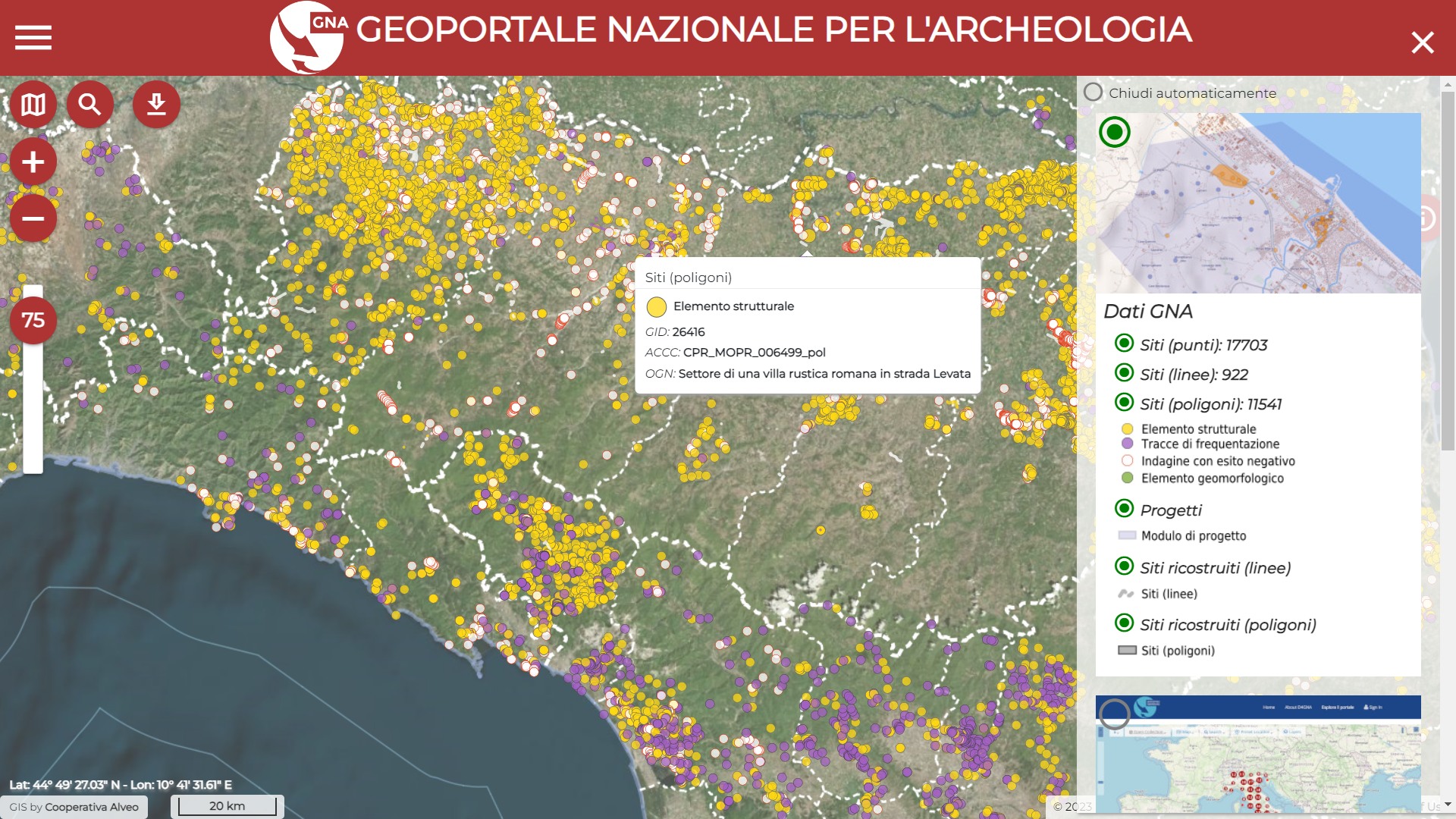1456x819 pixels.
Task: Click the Cooperativa Alveo link
Action: pyautogui.click(x=89, y=807)
